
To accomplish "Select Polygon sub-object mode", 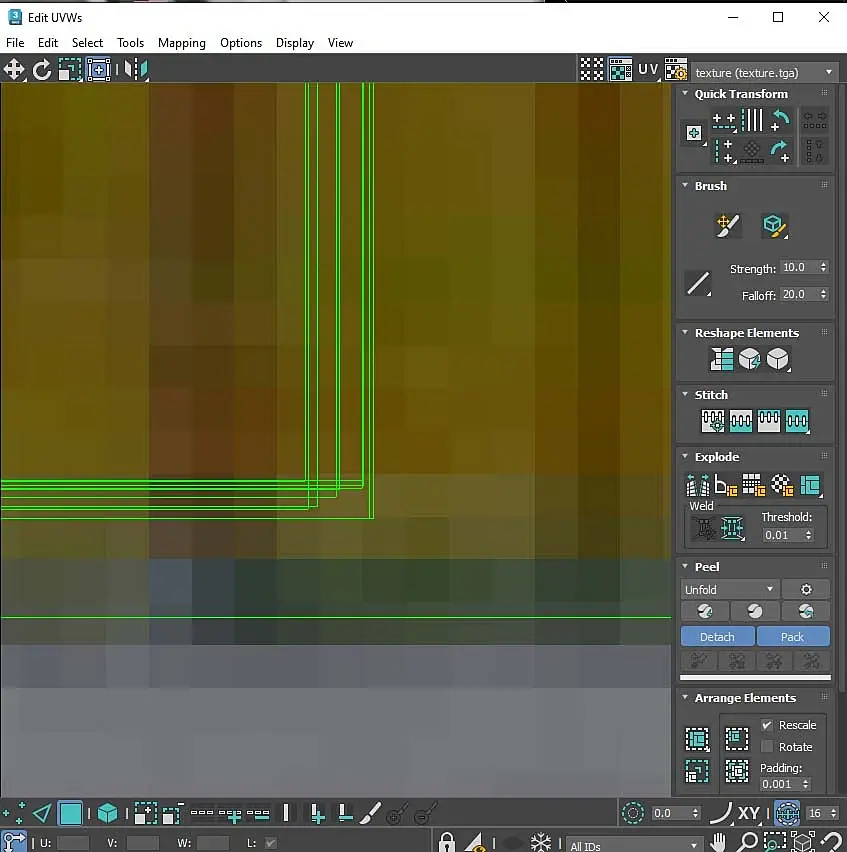I will (70, 813).
